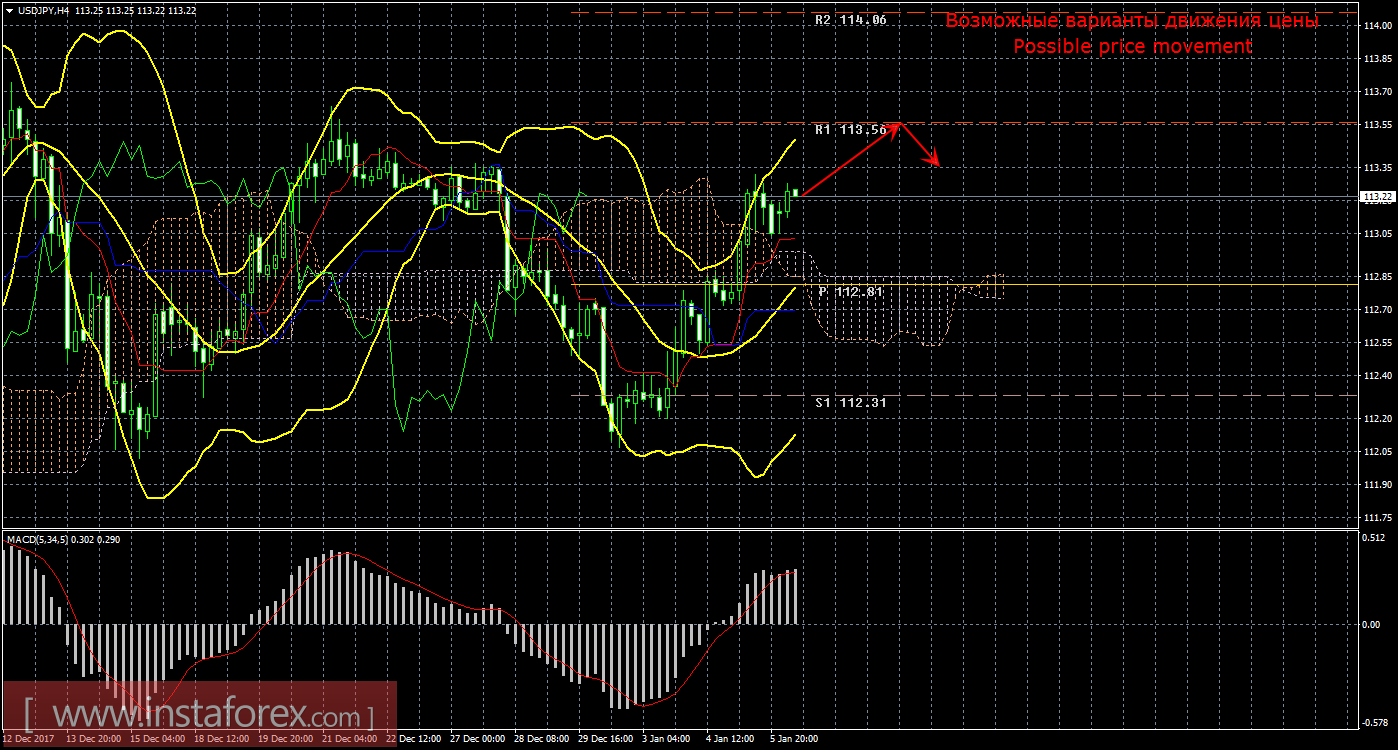Click the '18 Dec 12:00' time label
Screen dimensions: 1398x750
pos(222,739)
